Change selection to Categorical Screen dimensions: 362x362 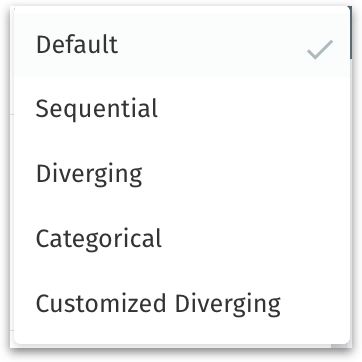tap(182, 238)
